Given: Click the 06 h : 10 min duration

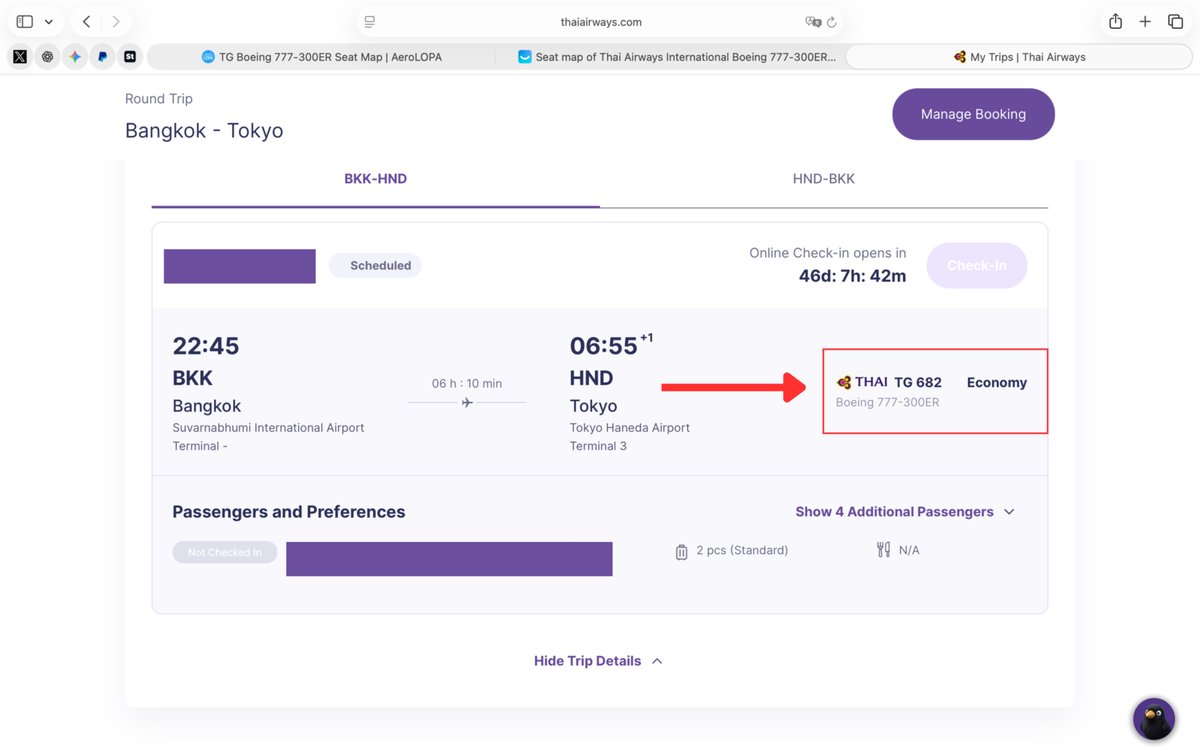Looking at the screenshot, I should coord(467,383).
